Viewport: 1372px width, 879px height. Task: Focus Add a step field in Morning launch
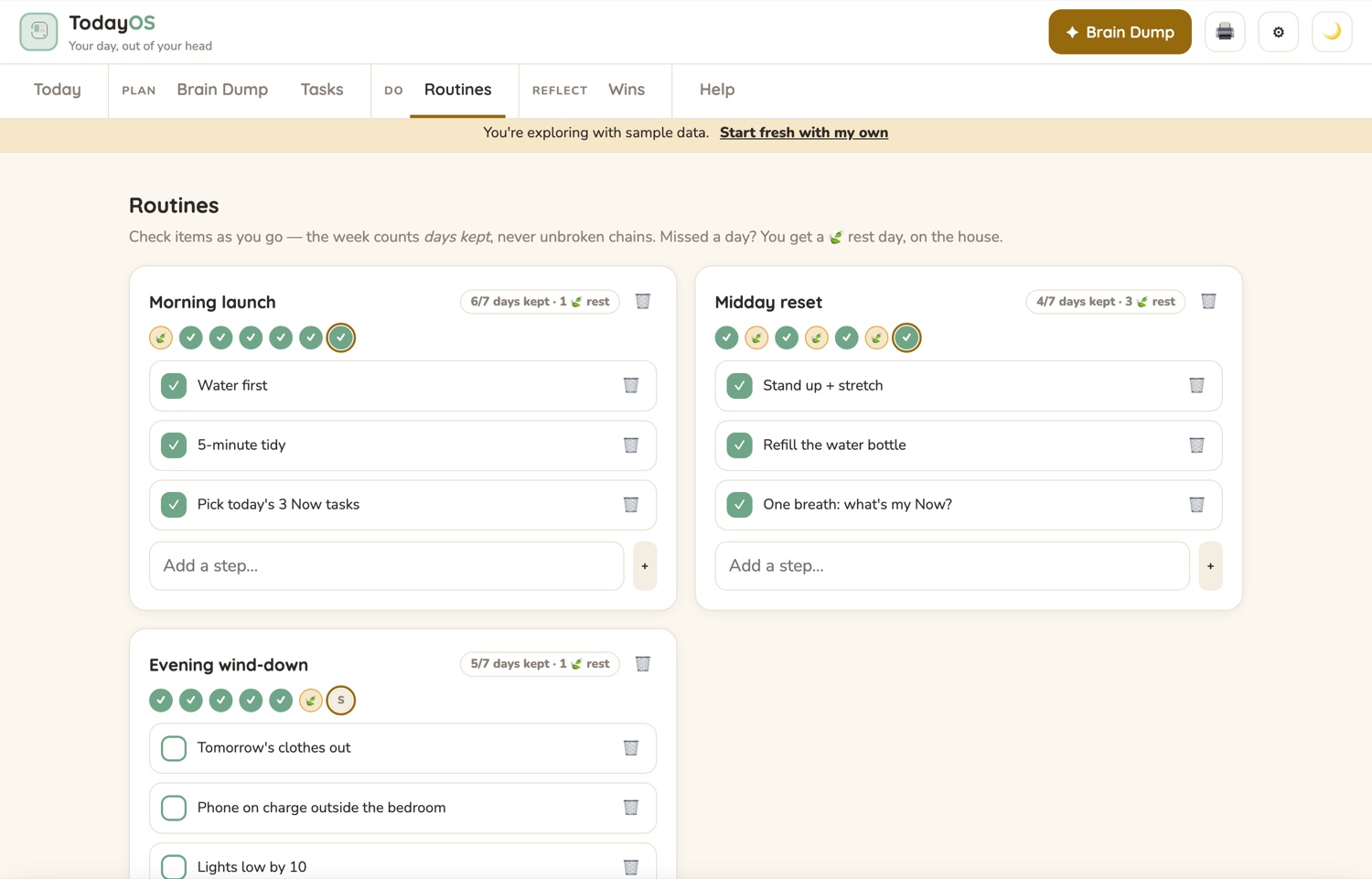coord(387,566)
